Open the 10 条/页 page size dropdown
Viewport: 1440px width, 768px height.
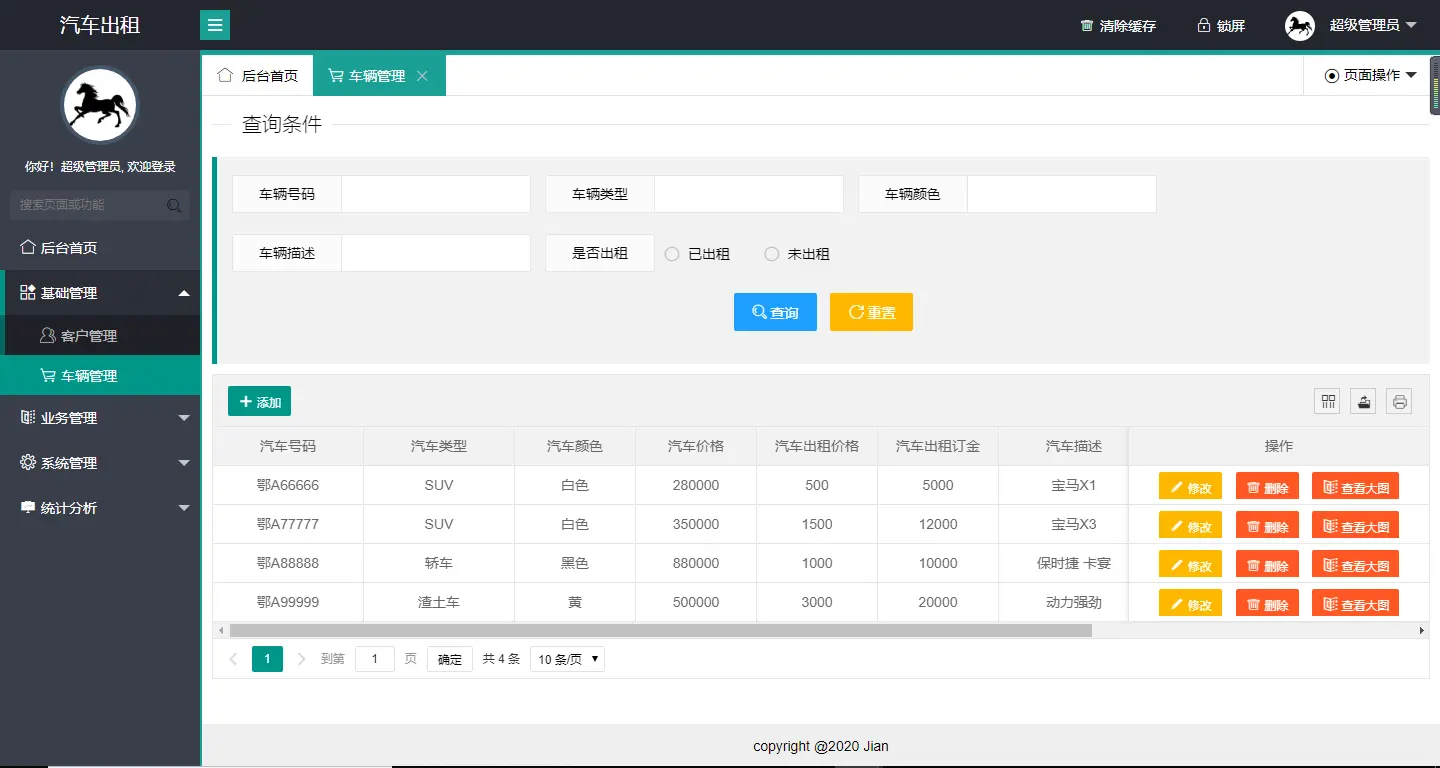pyautogui.click(x=567, y=659)
